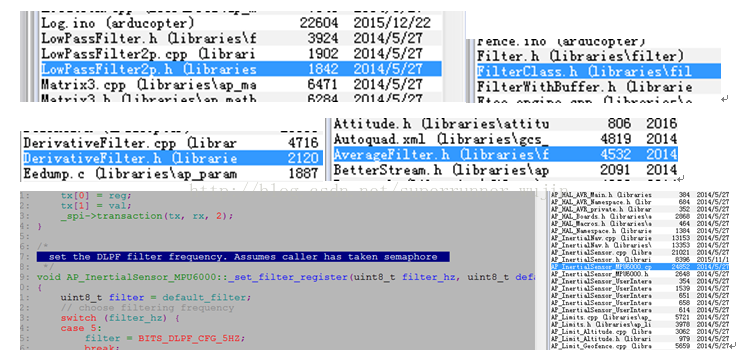Click the highlighted DLPF filter comment line
This screenshot has width=739, height=360.
[x=243, y=257]
